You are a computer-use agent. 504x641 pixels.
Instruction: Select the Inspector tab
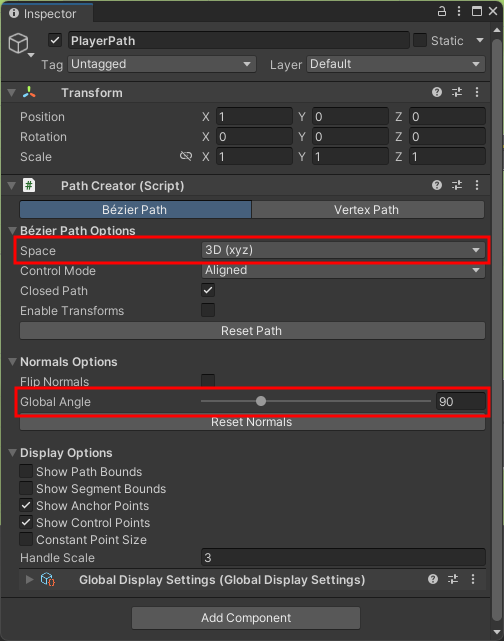tap(47, 13)
